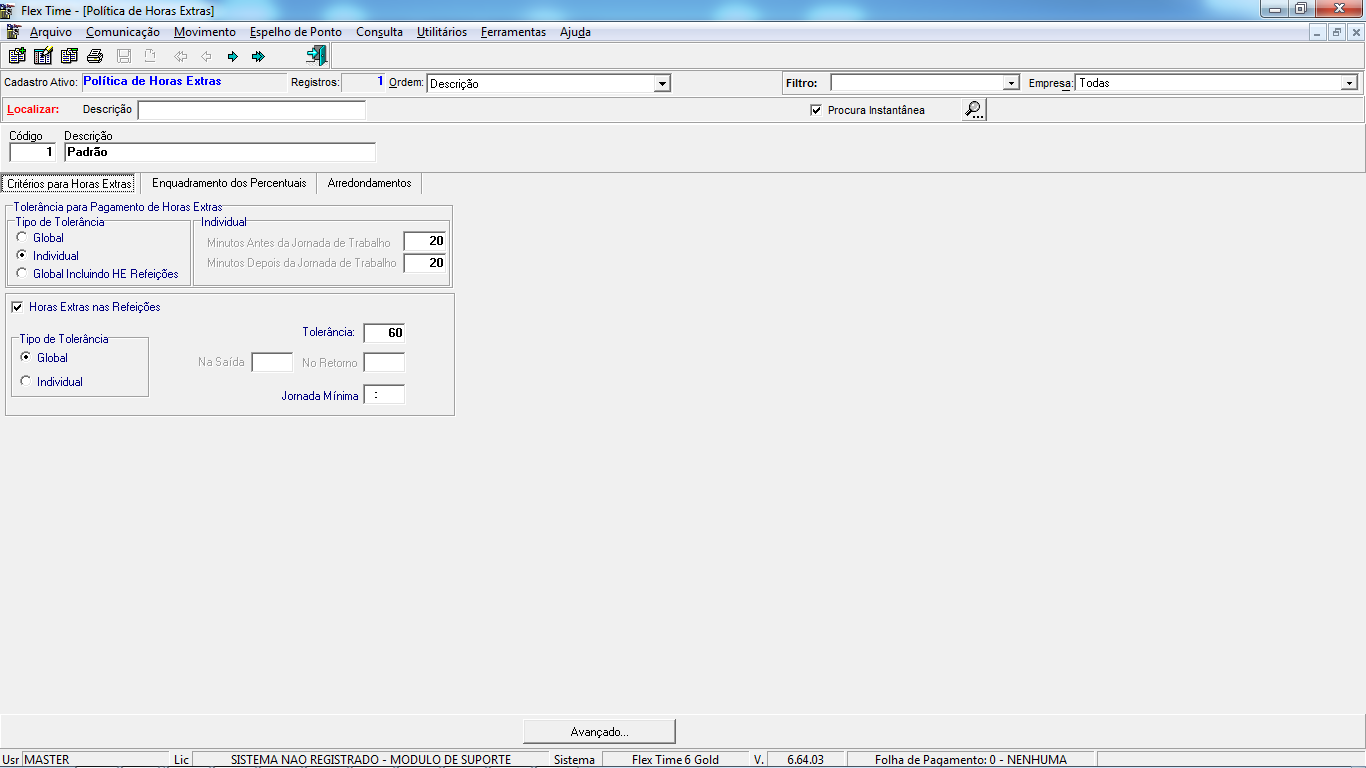Screen dimensions: 1366x768
Task: Click Folha de Pagamento status entry
Action: (971, 760)
